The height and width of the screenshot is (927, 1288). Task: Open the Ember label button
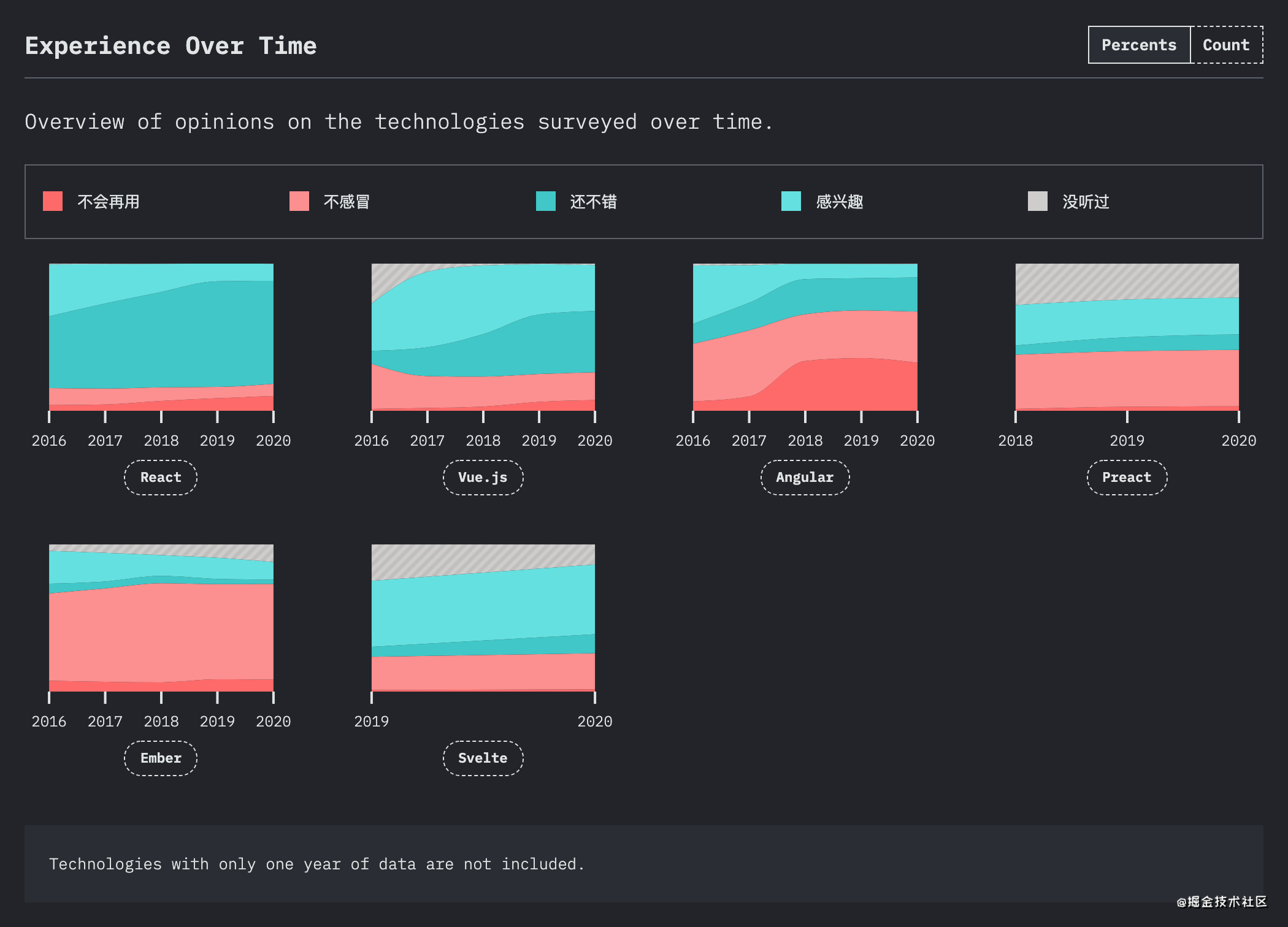tap(161, 758)
